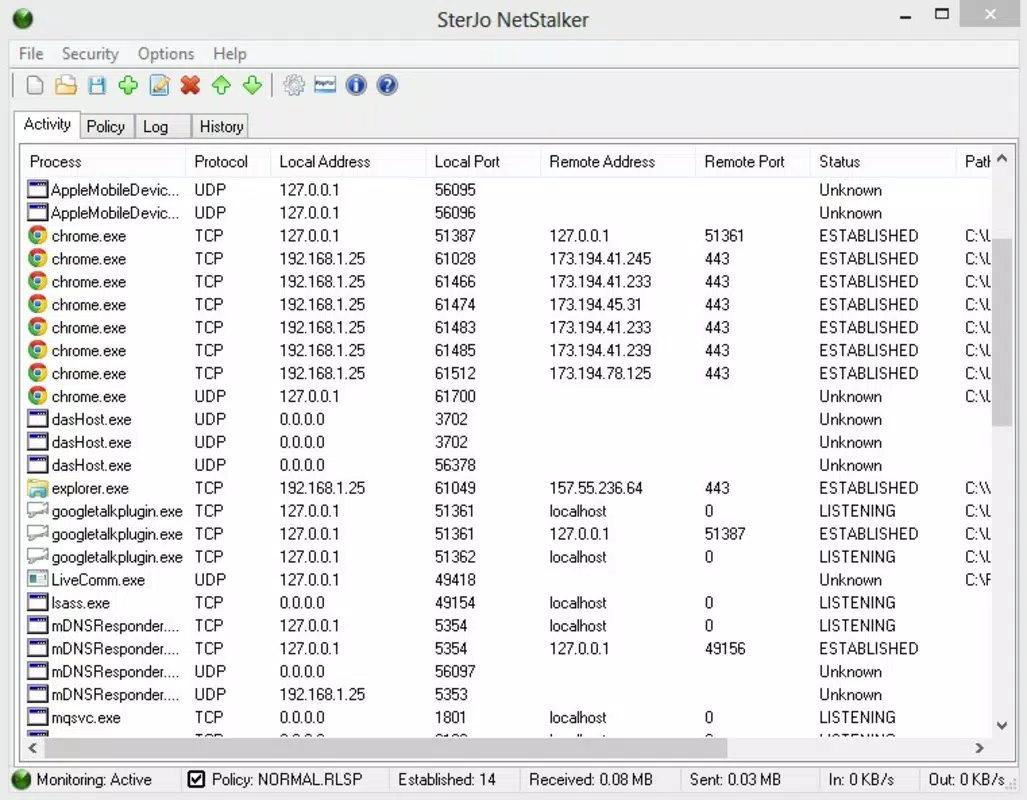Click the LiveComm.exe process icon
1027x800 pixels.
click(37, 579)
